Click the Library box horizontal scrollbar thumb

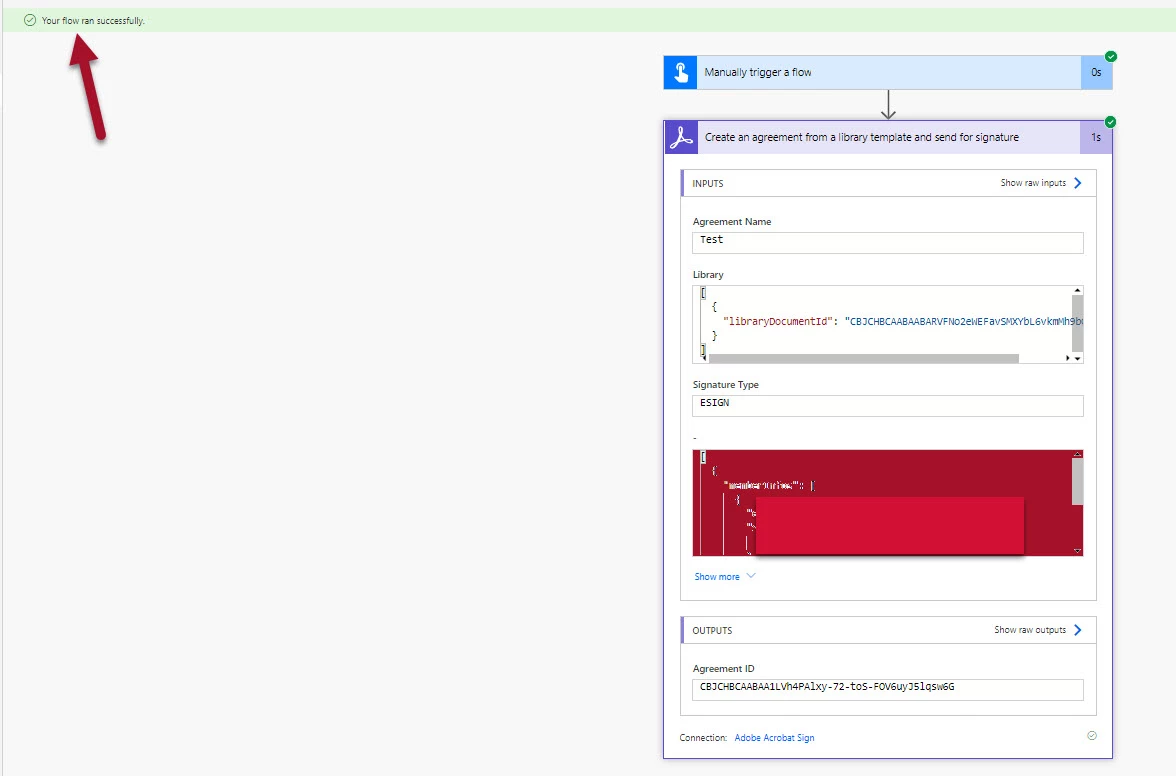pyautogui.click(x=863, y=358)
